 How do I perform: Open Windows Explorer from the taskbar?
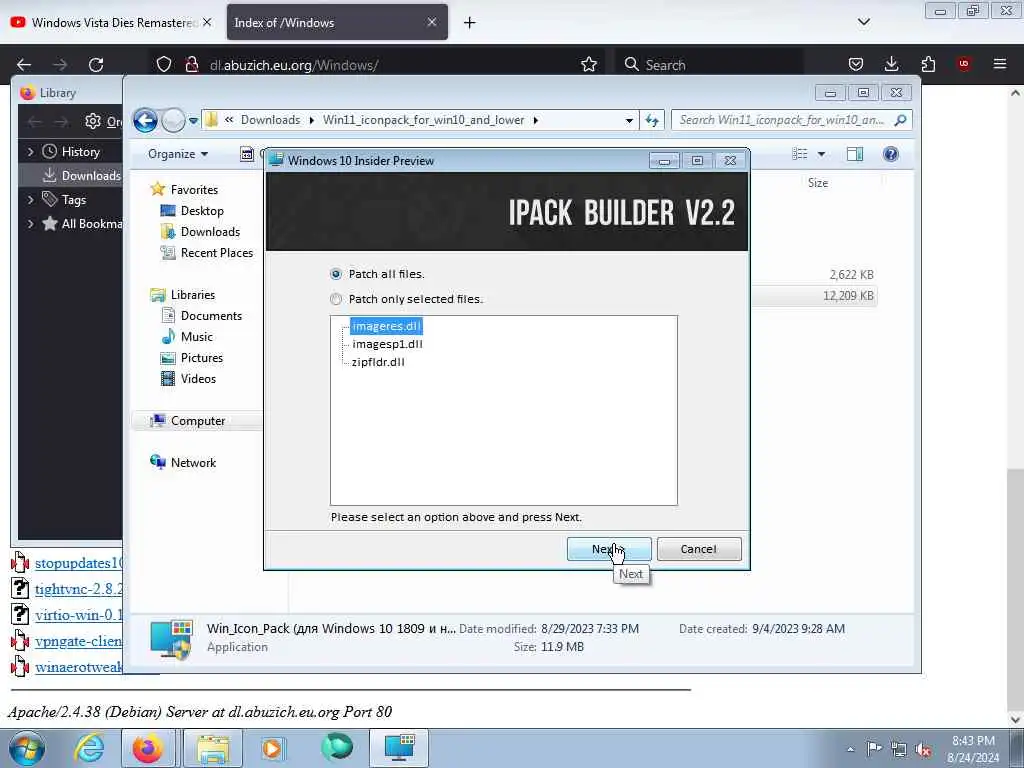click(x=213, y=748)
